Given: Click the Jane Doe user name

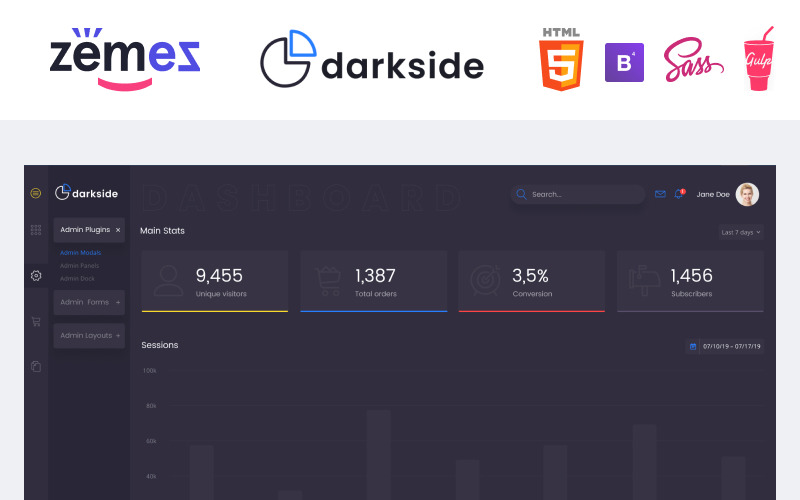Looking at the screenshot, I should [713, 194].
